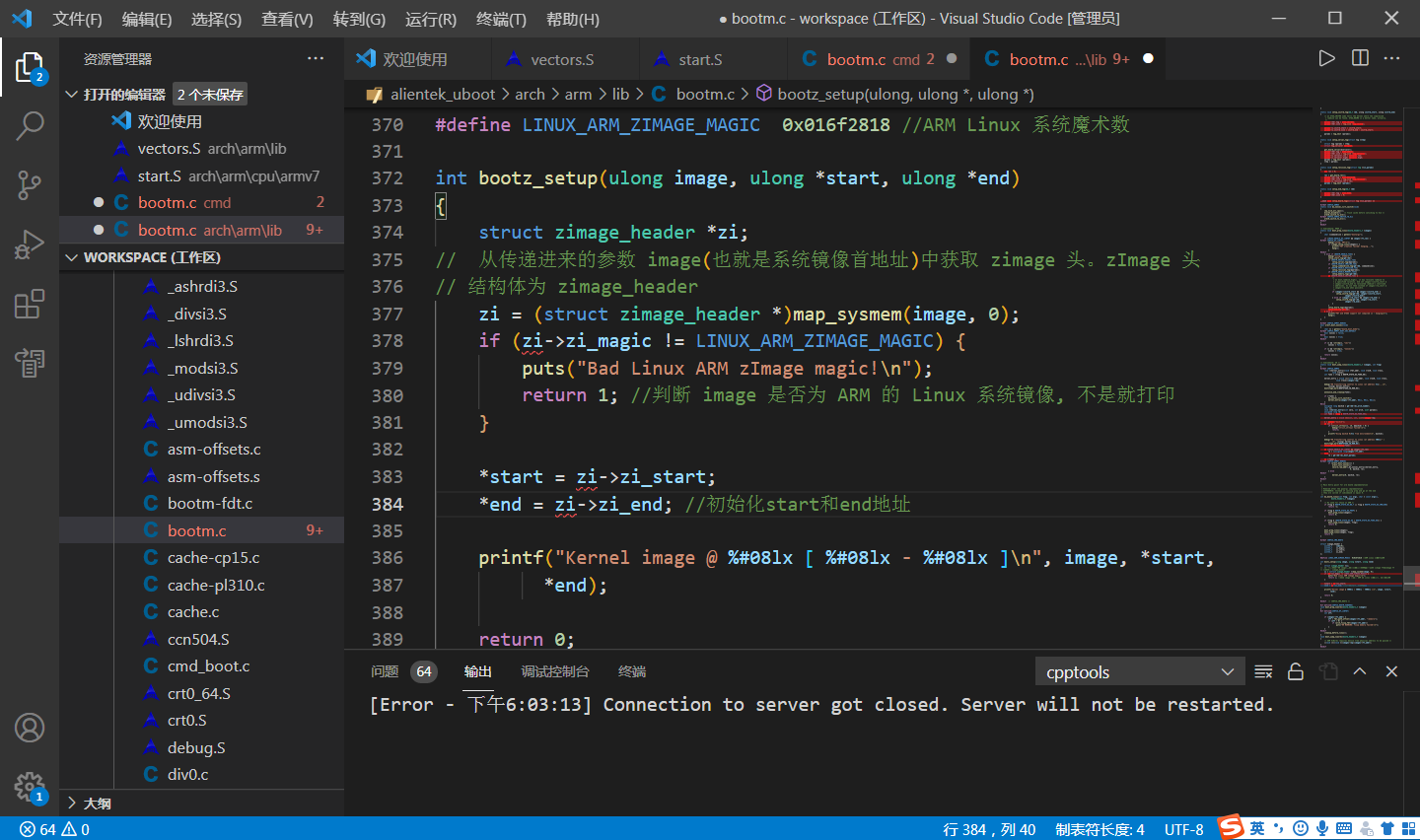The image size is (1420, 840).
Task: Open asm-offsets.c in workspace tree
Action: (201, 449)
